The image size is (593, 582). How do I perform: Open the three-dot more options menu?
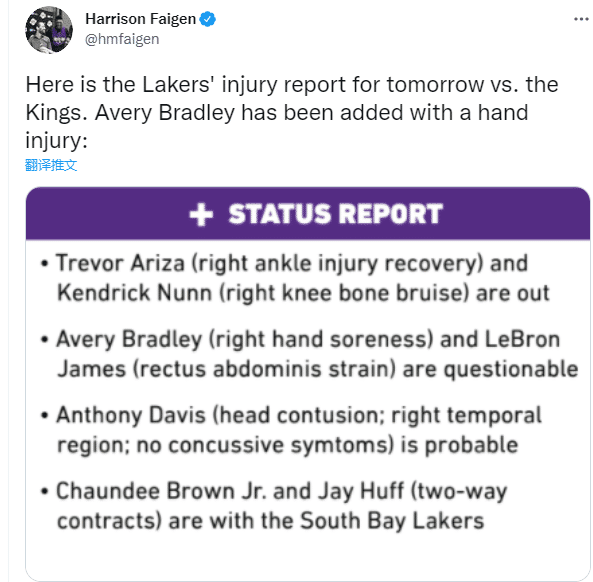click(x=581, y=19)
